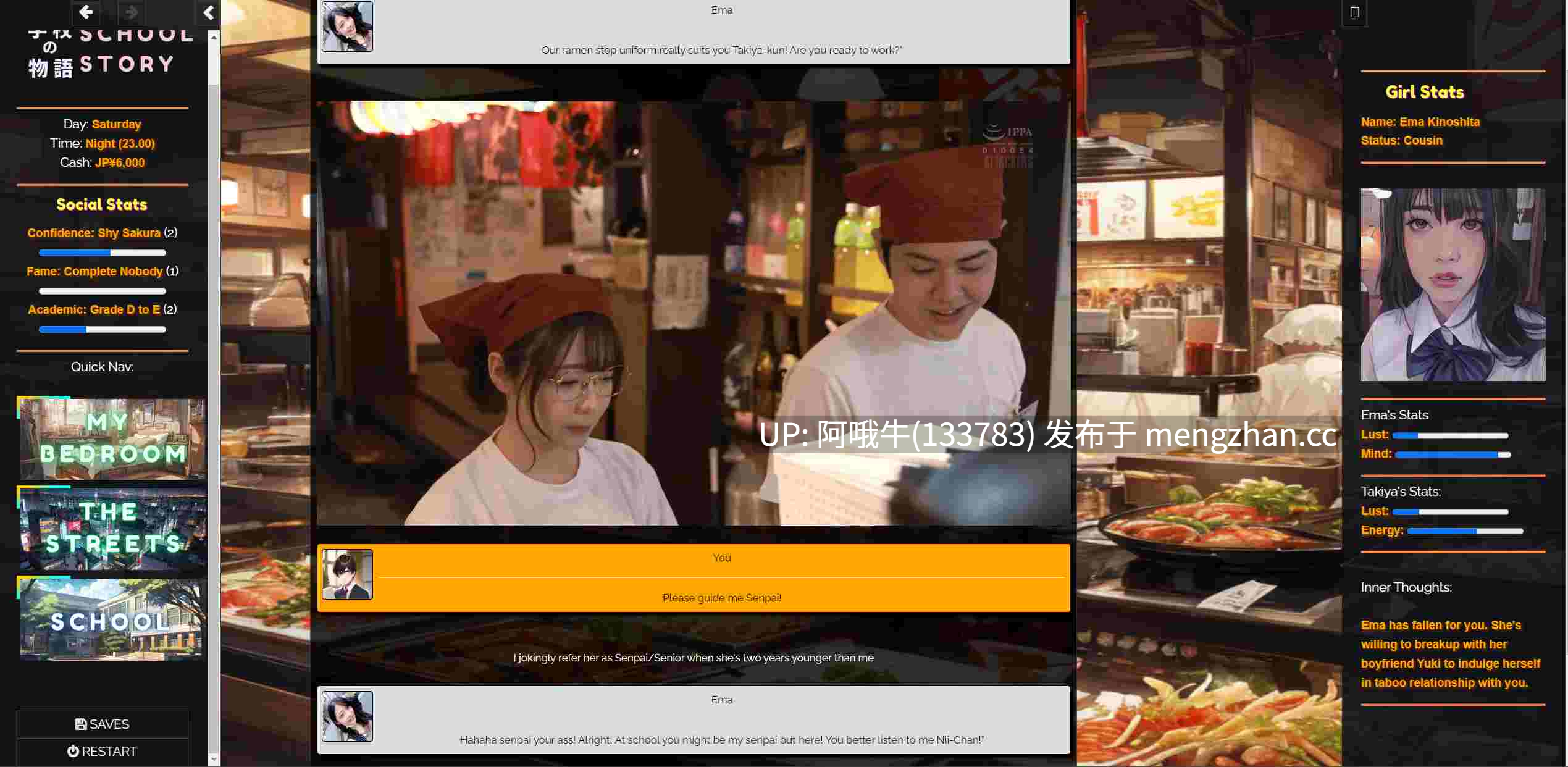Open the SAVES menu
Viewport: 1568px width, 767px height.
(x=103, y=724)
